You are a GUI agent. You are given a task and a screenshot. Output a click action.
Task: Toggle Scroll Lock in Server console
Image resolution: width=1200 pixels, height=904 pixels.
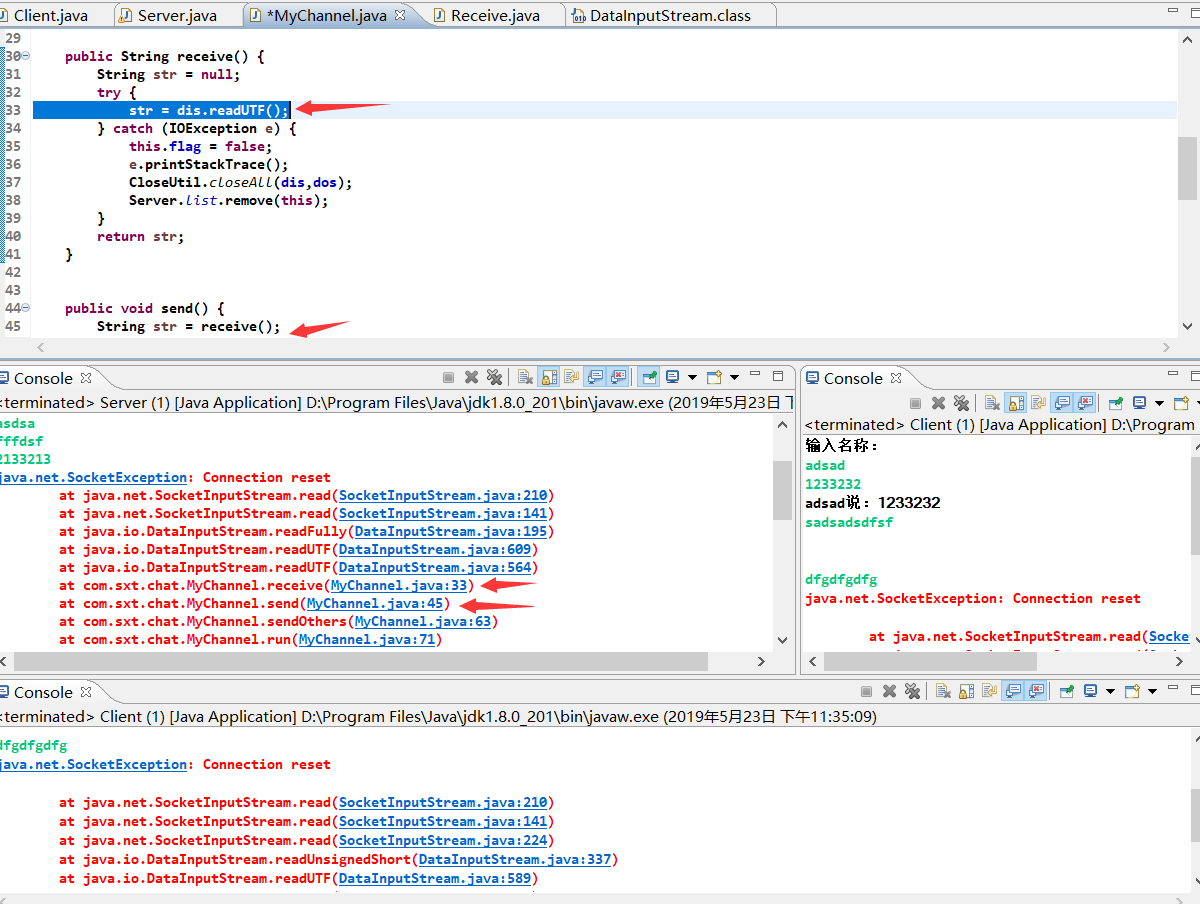coord(549,377)
